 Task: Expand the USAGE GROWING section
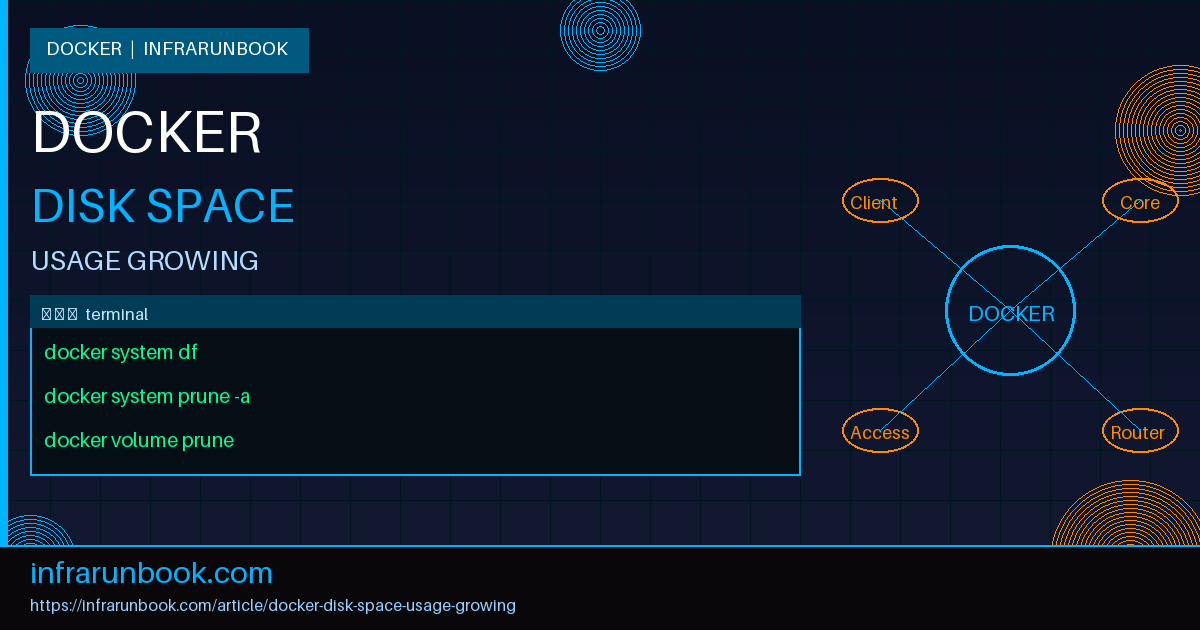point(144,260)
